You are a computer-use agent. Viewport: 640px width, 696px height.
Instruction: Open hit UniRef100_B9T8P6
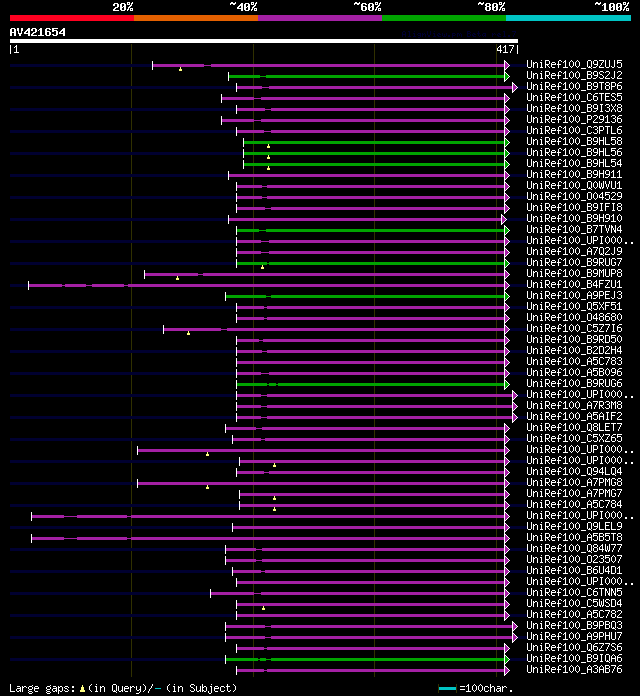pyautogui.click(x=574, y=86)
